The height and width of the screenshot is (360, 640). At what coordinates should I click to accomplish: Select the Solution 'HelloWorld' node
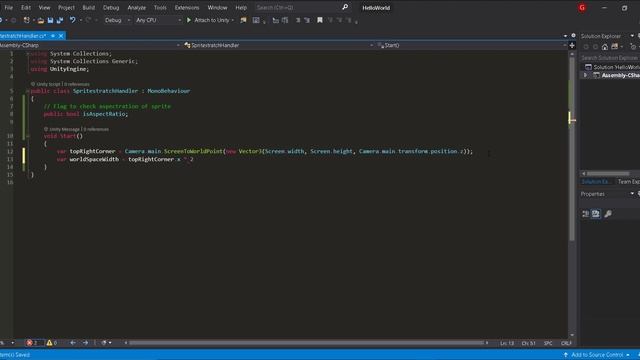point(613,67)
